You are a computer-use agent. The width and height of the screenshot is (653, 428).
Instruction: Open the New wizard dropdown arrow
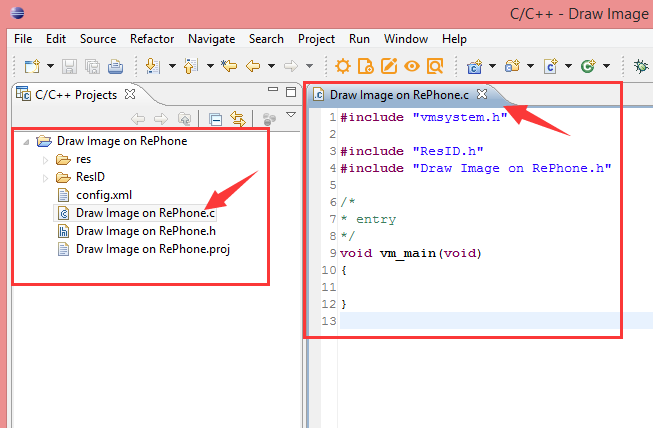click(50, 66)
